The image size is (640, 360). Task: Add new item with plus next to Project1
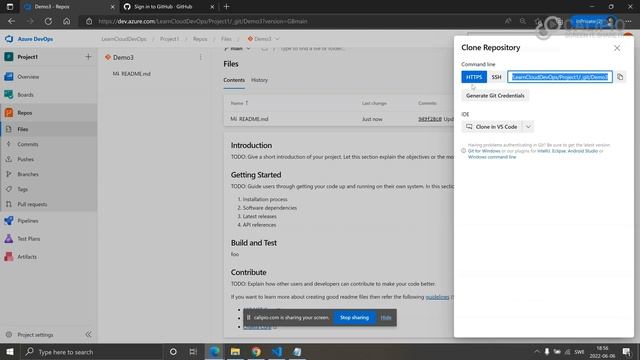point(88,57)
